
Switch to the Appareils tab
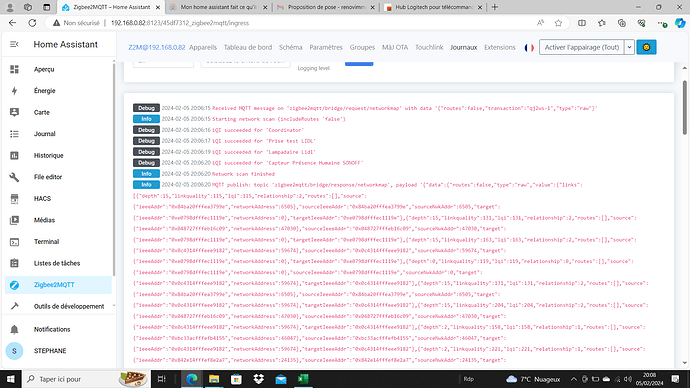(x=203, y=47)
